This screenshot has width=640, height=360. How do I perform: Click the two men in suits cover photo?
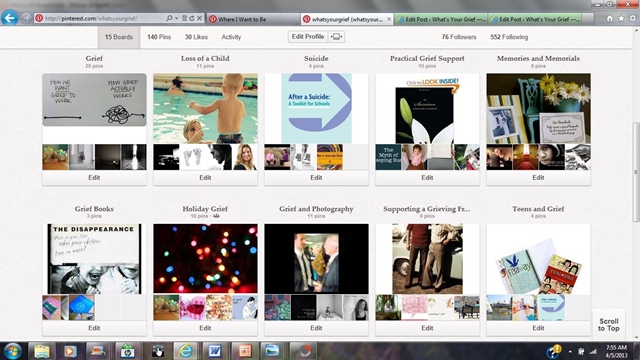point(316,259)
